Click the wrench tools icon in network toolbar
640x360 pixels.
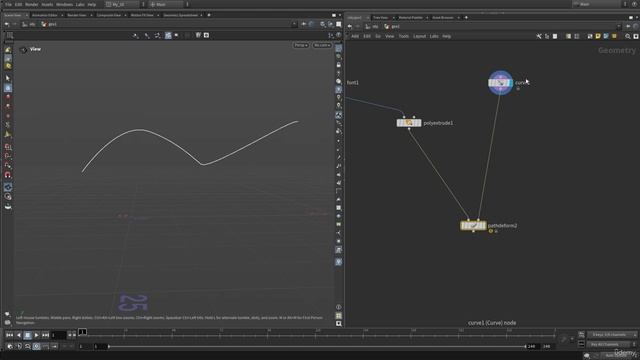click(x=539, y=36)
